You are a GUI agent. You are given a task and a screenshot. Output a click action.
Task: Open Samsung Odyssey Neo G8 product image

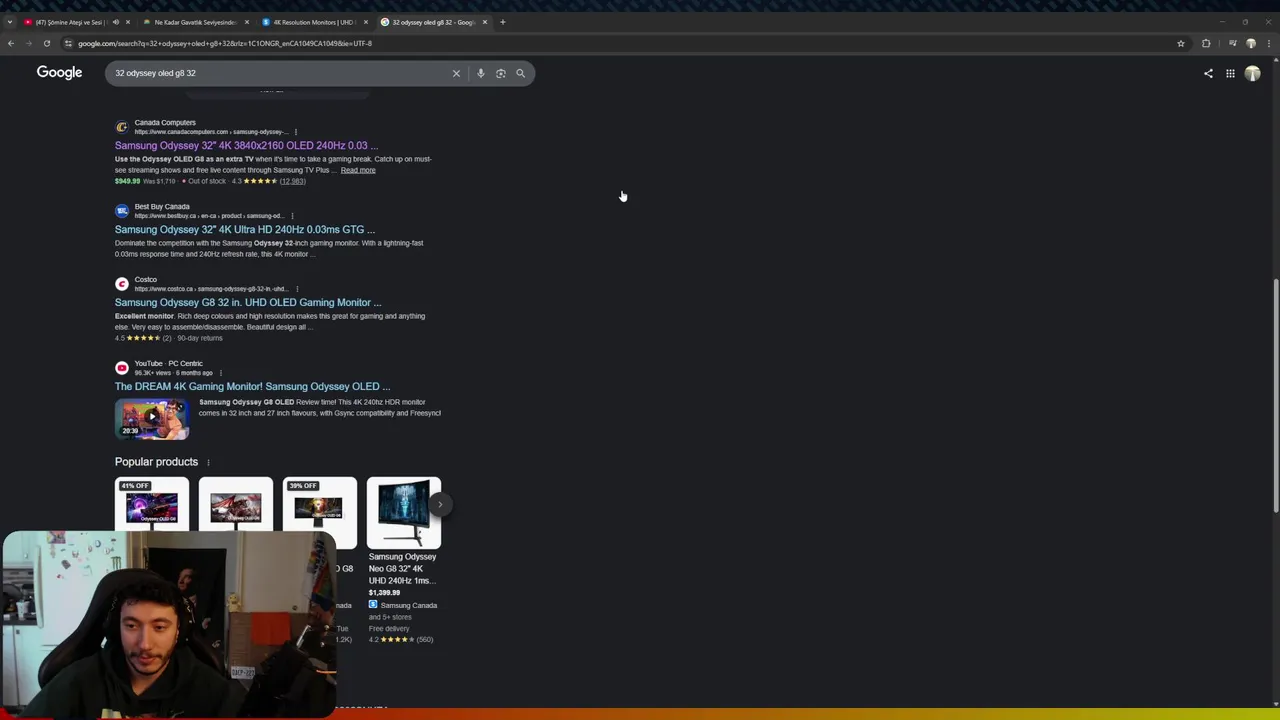pyautogui.click(x=403, y=512)
